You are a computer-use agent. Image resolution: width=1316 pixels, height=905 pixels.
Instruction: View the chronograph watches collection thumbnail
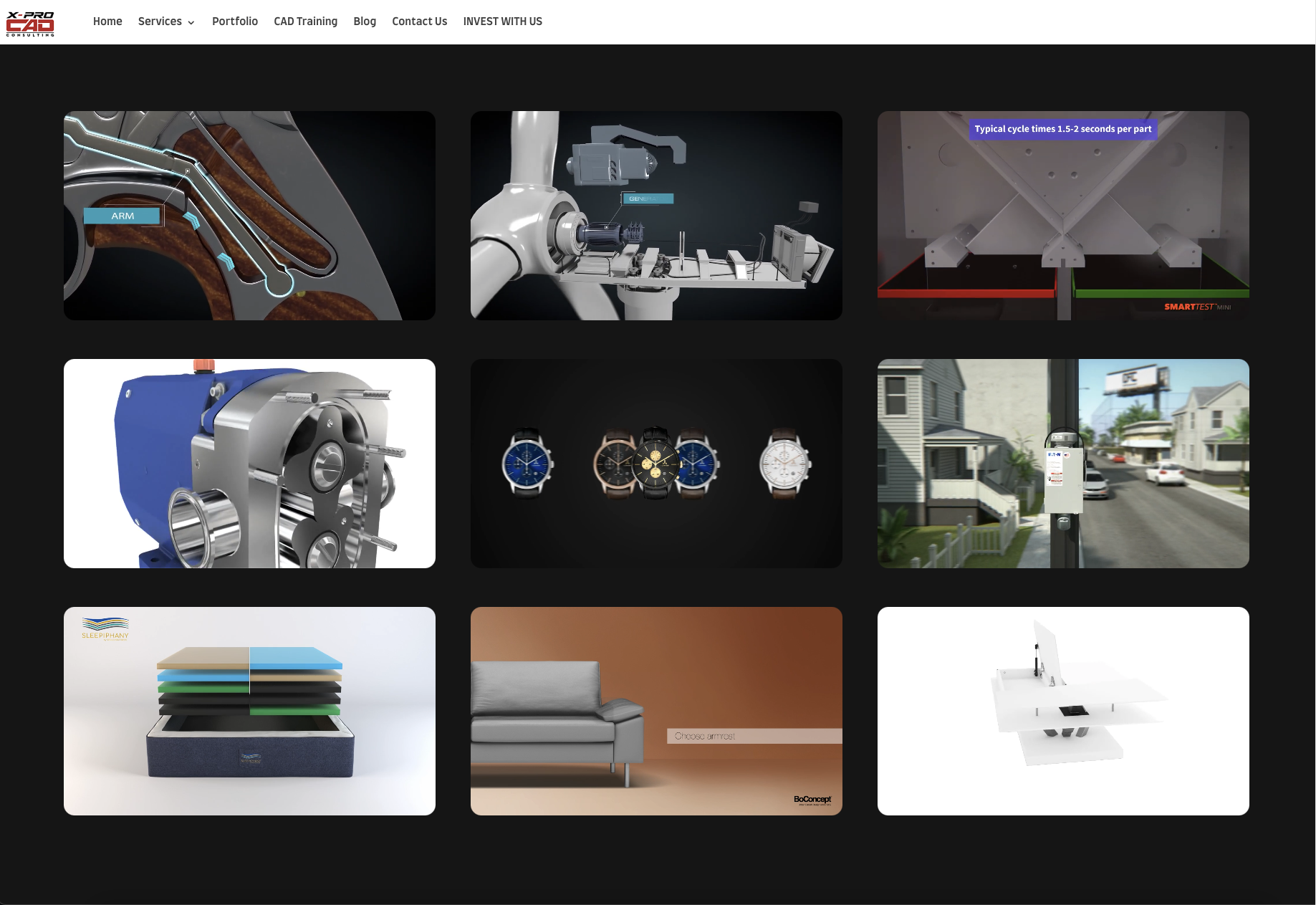[x=656, y=463]
